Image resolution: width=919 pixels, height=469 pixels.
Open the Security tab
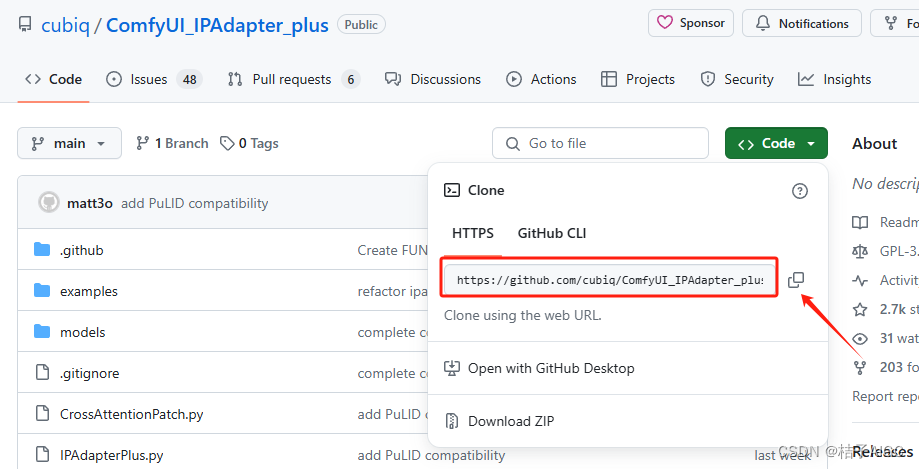[737, 79]
